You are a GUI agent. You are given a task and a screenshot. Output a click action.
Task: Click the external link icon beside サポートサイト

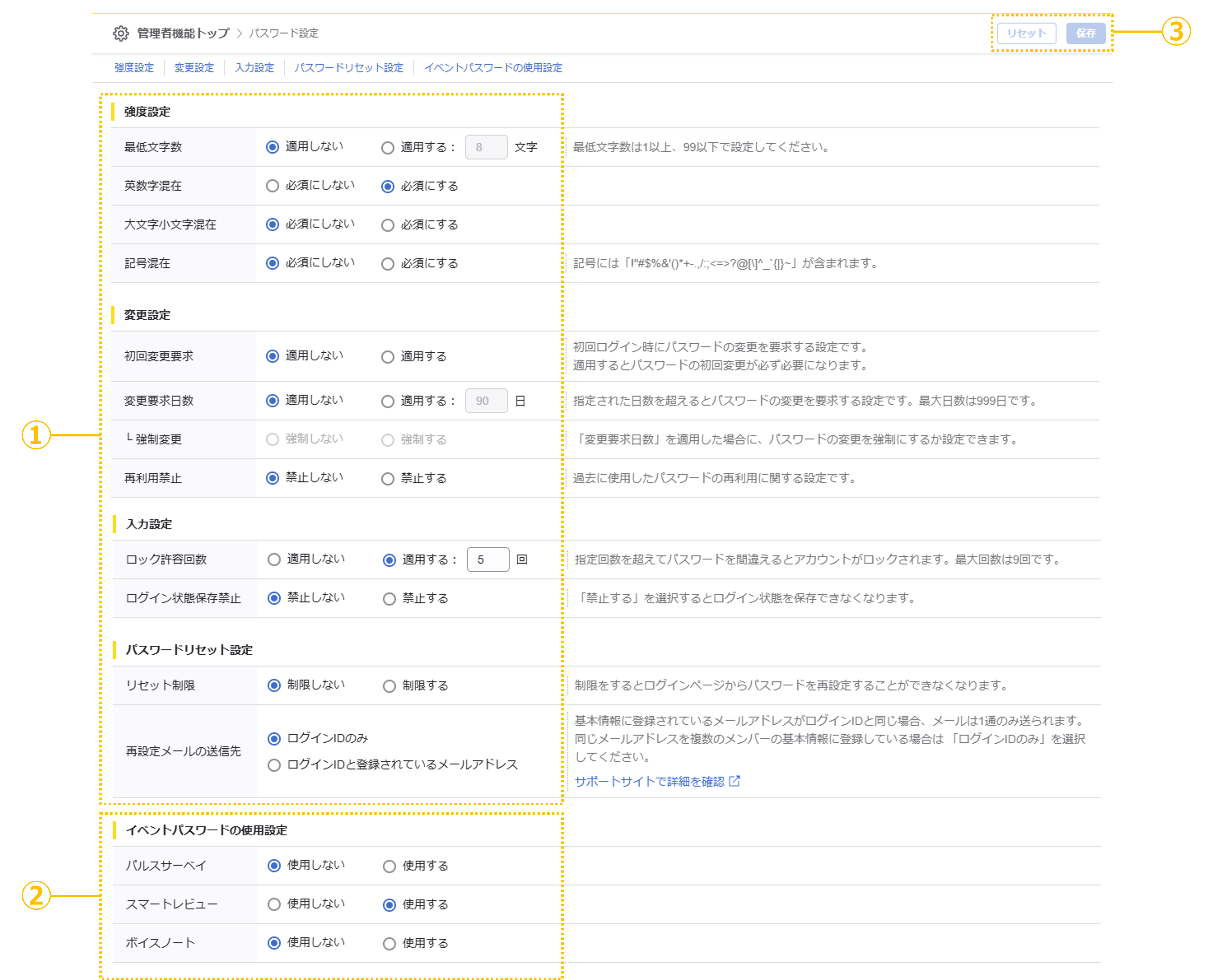click(735, 781)
